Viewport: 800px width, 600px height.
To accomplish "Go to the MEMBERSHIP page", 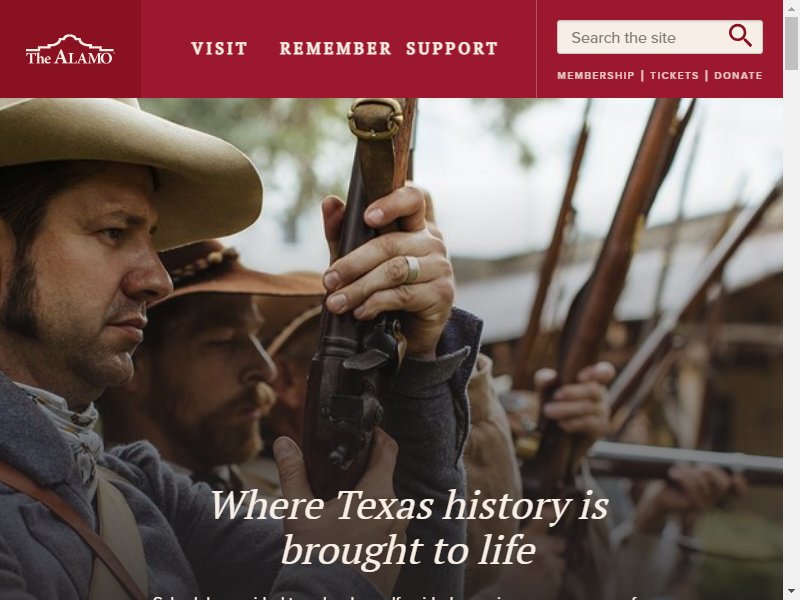I will 595,76.
